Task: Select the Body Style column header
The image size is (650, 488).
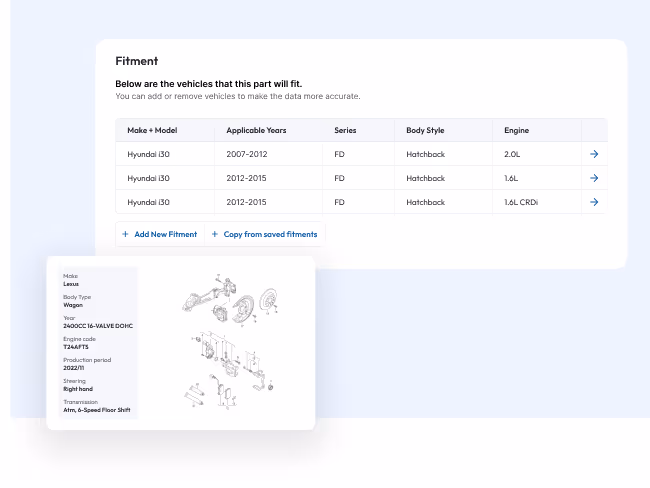Action: (425, 130)
